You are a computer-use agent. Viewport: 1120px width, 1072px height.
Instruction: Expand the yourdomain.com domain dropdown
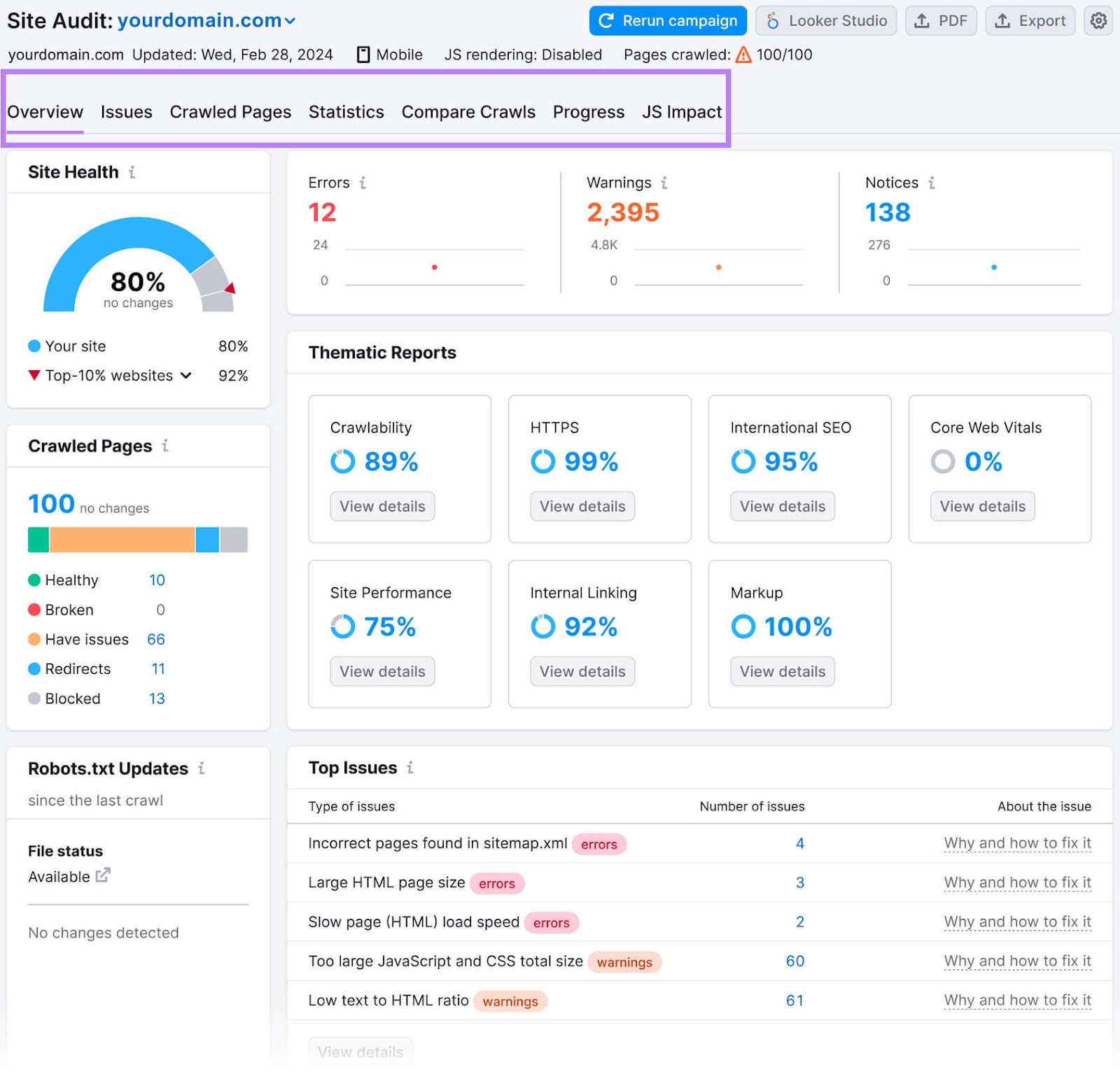[x=289, y=20]
